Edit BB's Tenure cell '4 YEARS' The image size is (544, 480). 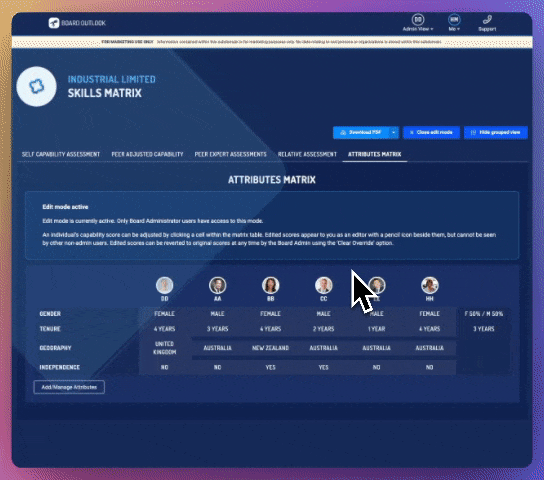coord(271,329)
